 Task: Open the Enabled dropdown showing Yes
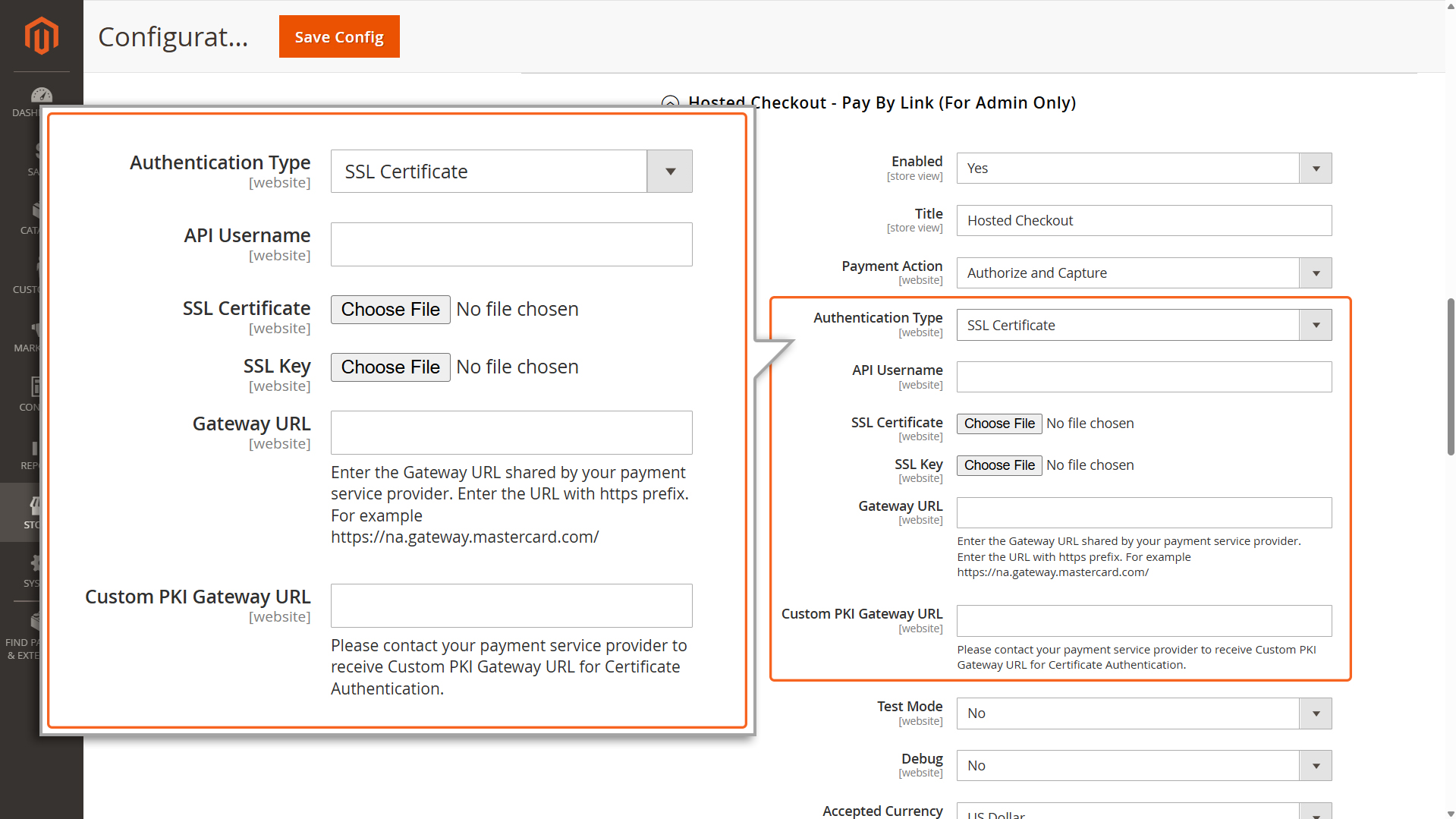[1143, 169]
